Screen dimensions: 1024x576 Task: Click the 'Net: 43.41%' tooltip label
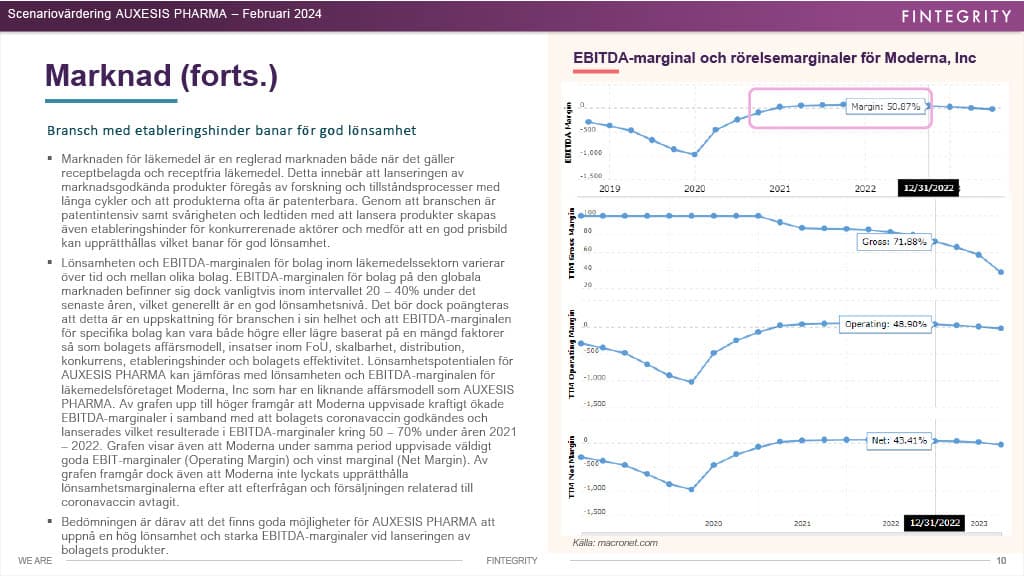[x=899, y=440]
